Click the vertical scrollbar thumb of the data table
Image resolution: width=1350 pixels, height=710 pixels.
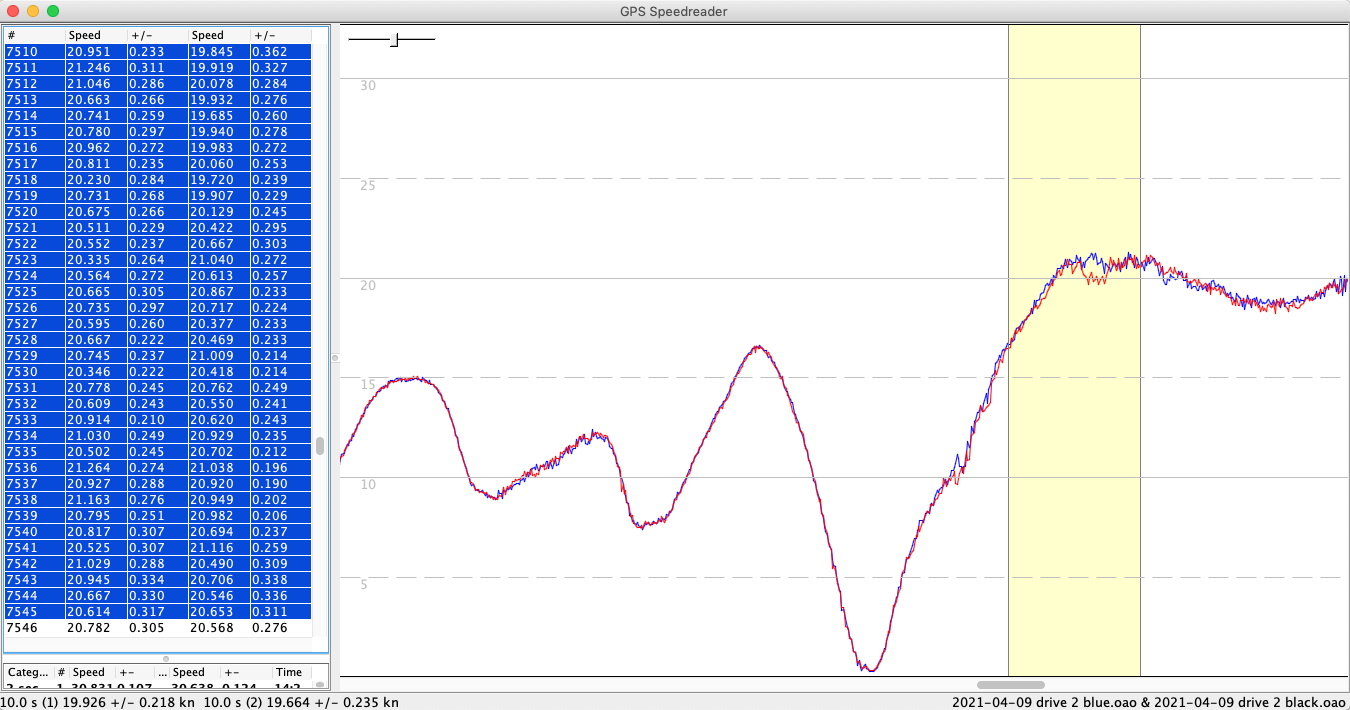click(320, 445)
